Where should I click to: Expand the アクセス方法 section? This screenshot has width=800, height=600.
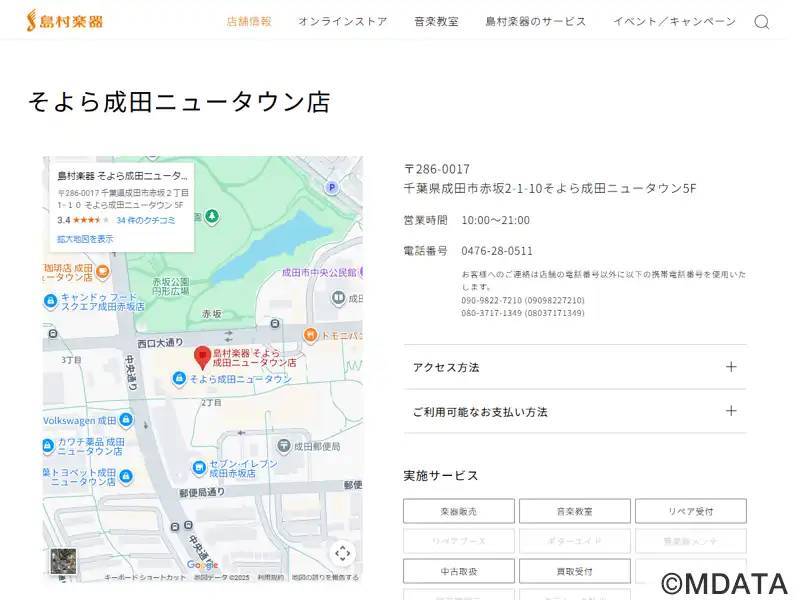575,367
